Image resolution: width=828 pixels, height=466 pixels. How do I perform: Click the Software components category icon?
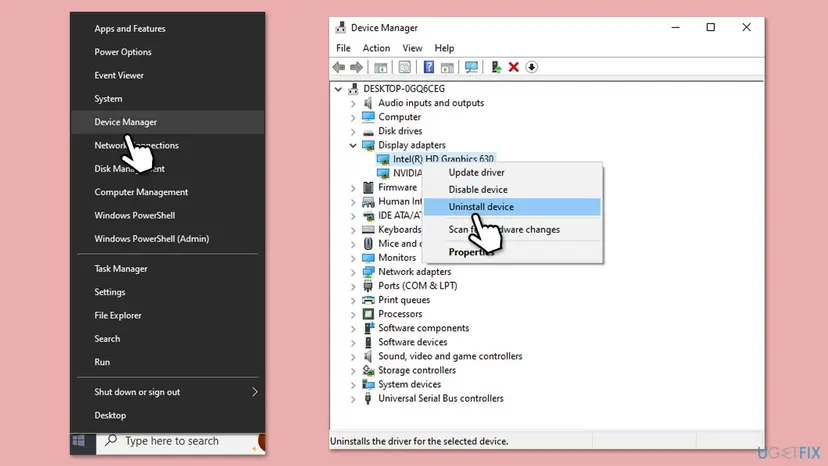pyautogui.click(x=368, y=328)
